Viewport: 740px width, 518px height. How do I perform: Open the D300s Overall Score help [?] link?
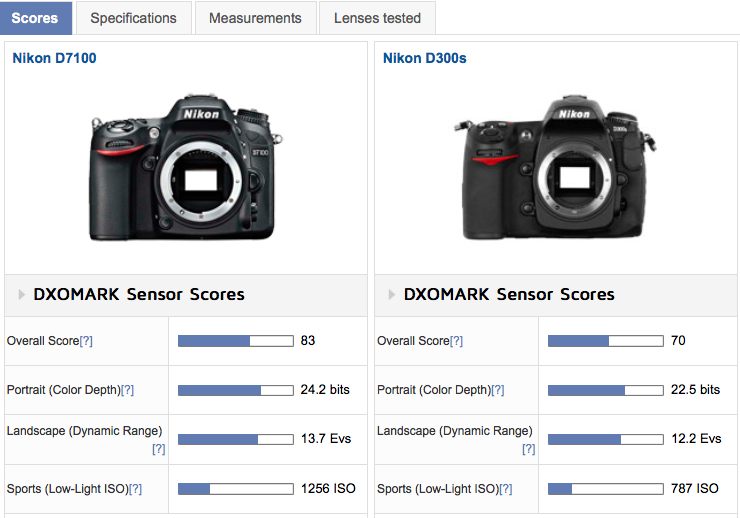point(456,341)
